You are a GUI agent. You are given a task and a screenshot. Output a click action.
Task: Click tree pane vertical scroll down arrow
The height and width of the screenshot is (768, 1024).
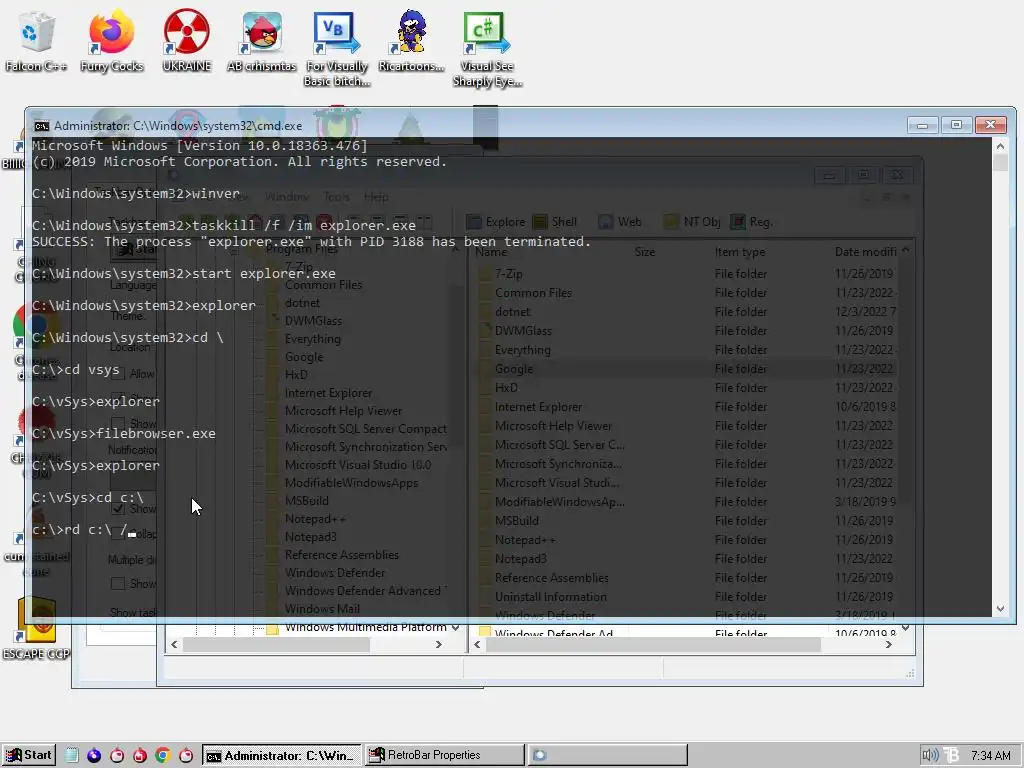456,628
